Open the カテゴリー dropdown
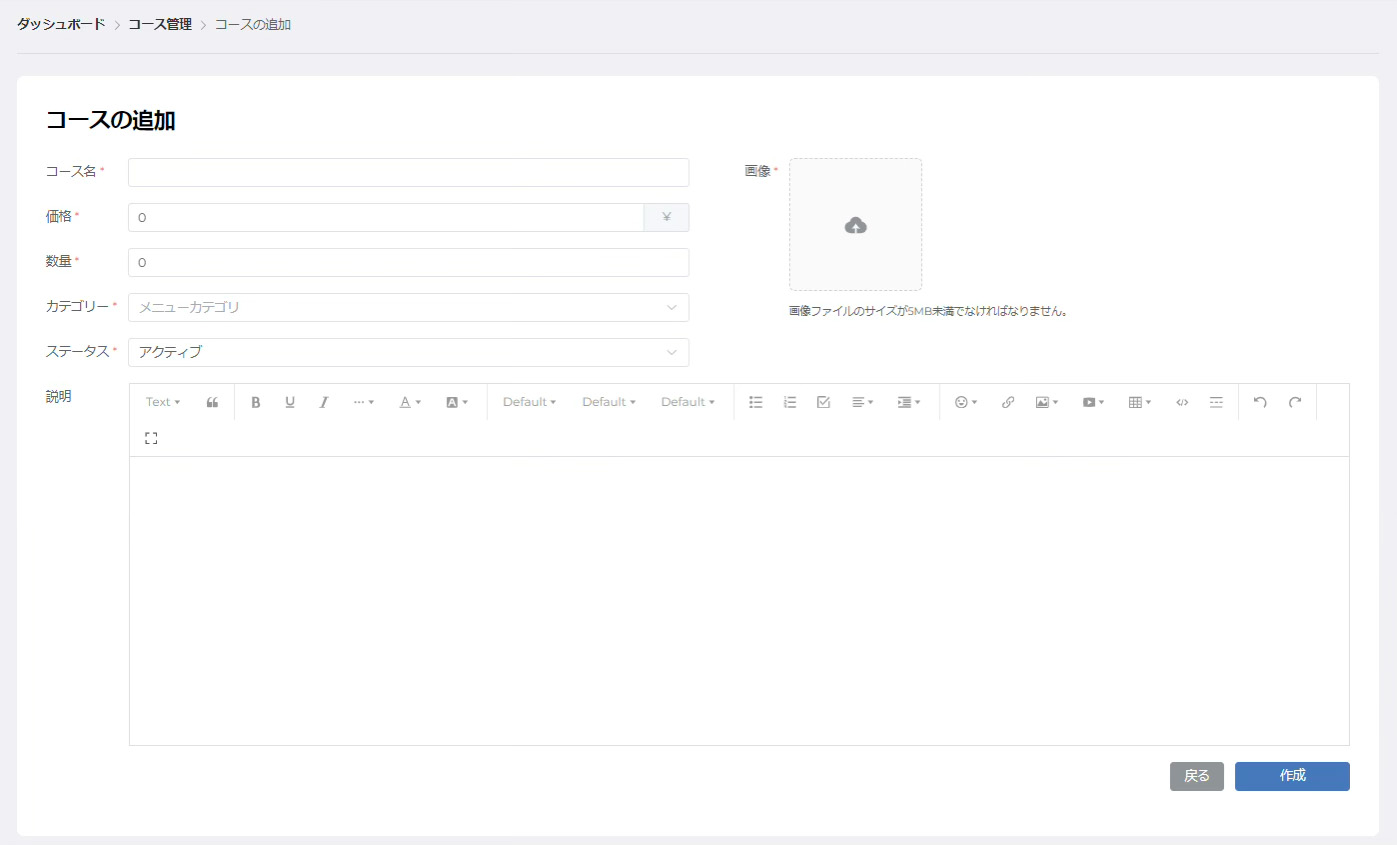 click(408, 308)
